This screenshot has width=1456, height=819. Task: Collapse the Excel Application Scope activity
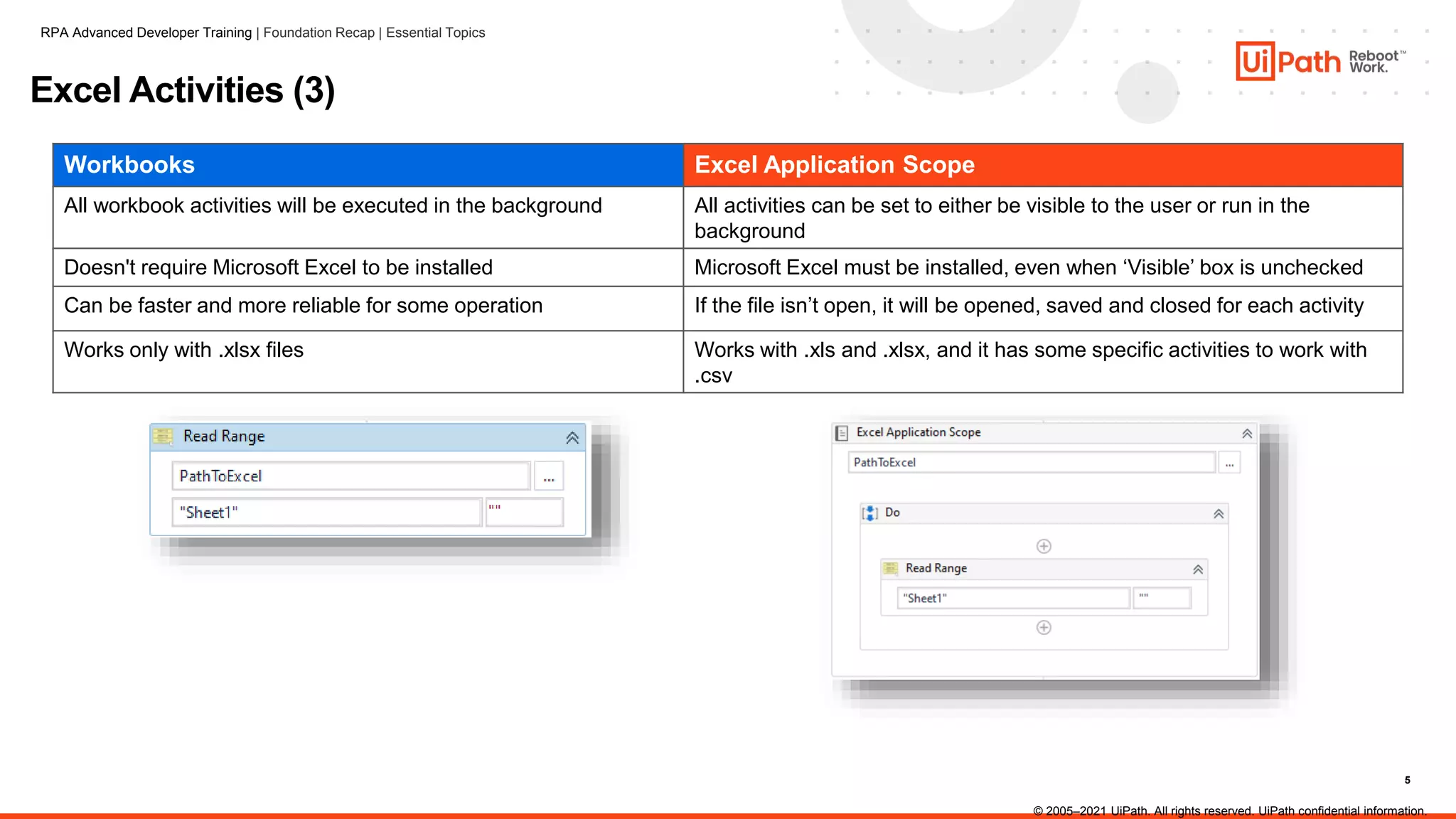click(x=1247, y=433)
